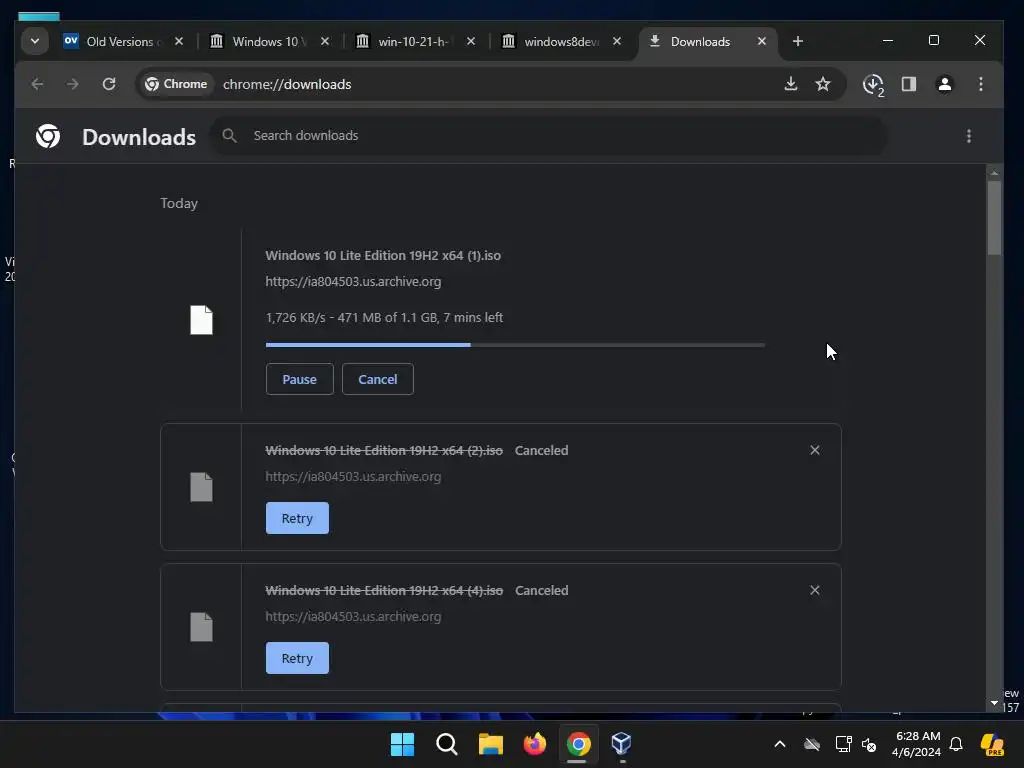
Task: Click the file icon of canceled (4).iso
Action: [201, 627]
